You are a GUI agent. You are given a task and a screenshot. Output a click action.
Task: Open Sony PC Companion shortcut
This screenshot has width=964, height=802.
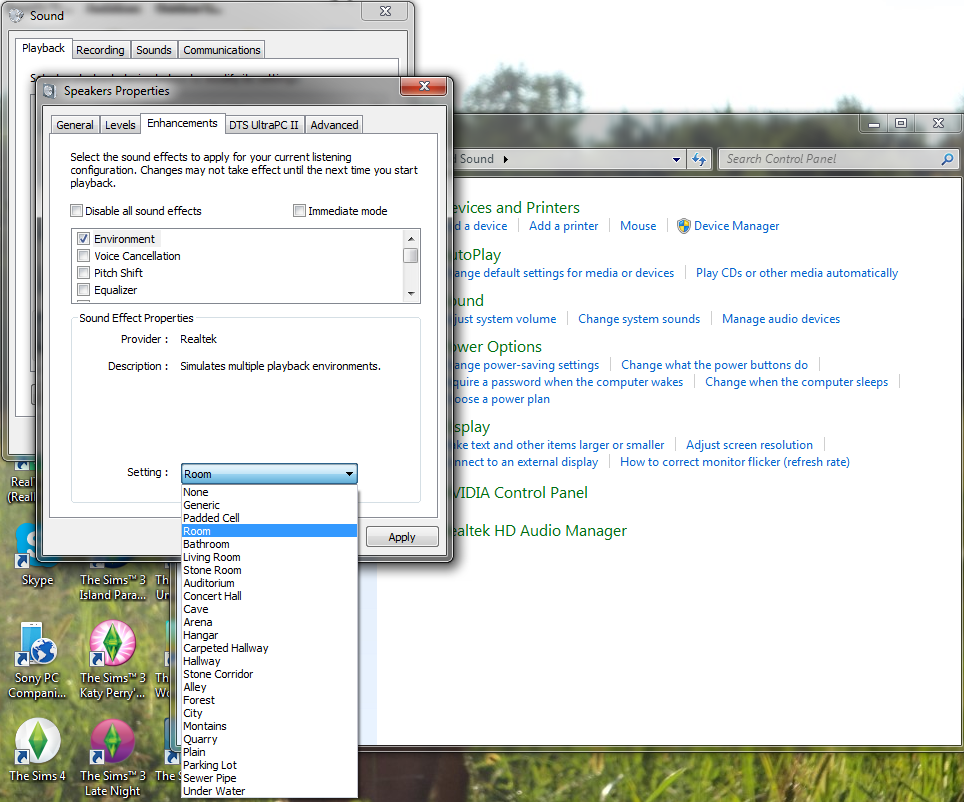point(37,646)
